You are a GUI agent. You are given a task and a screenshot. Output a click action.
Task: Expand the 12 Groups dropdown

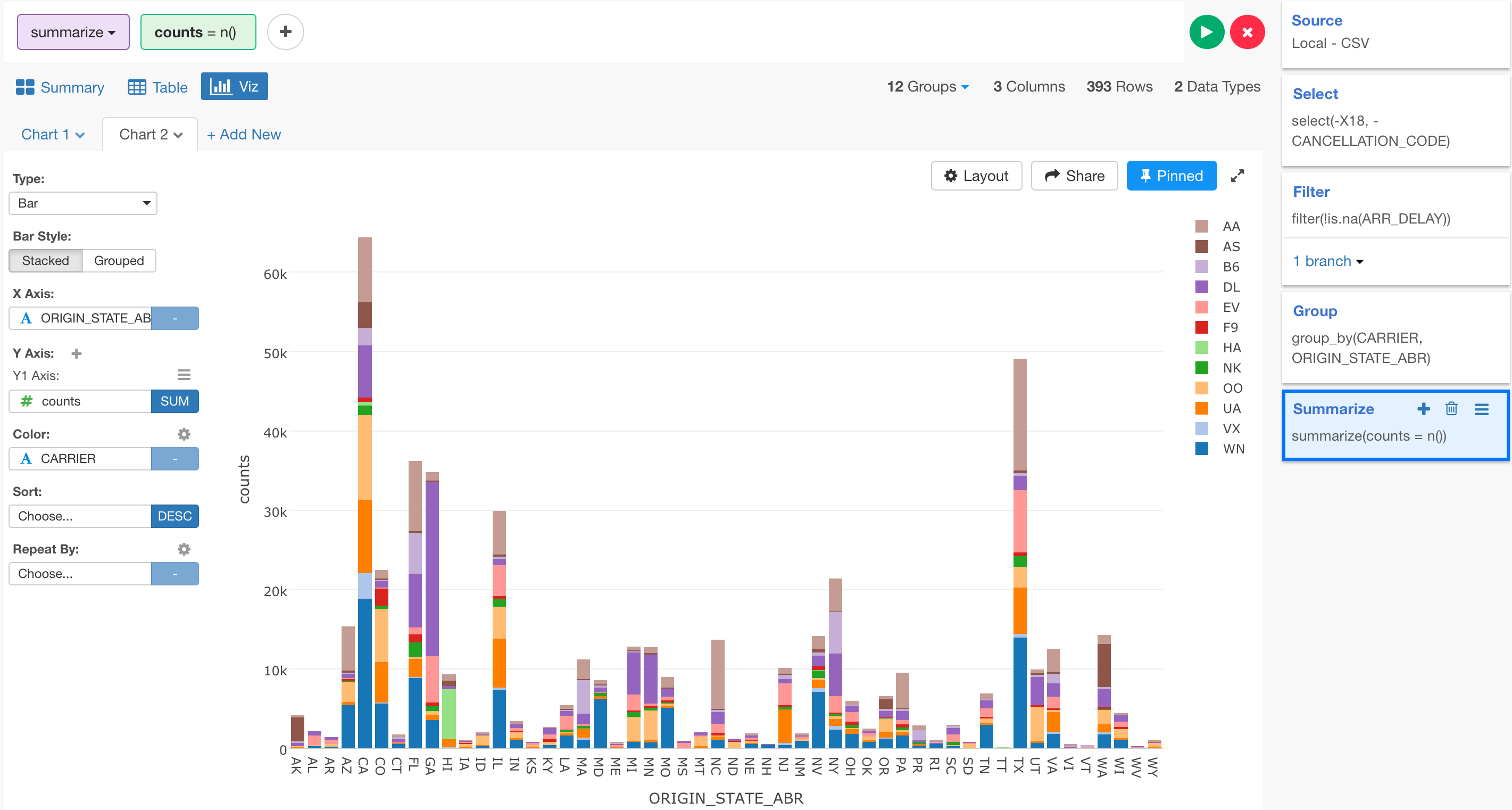[x=927, y=86]
